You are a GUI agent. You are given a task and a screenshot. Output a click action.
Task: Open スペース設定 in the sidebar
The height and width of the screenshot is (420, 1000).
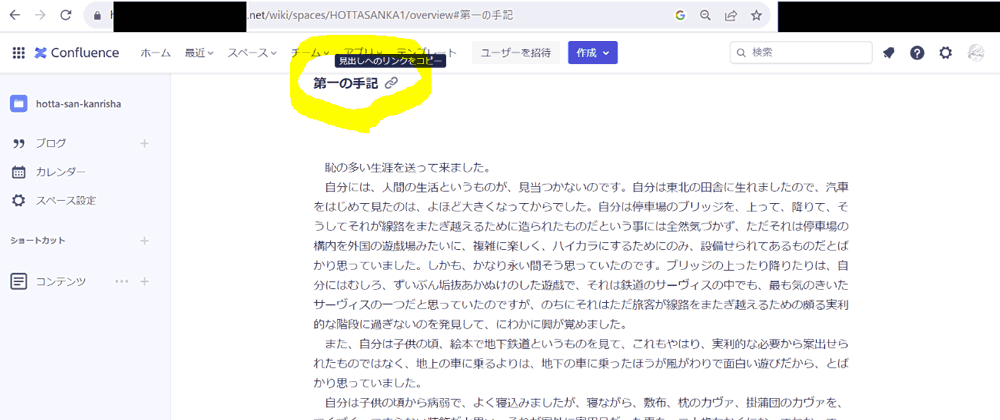click(66, 200)
